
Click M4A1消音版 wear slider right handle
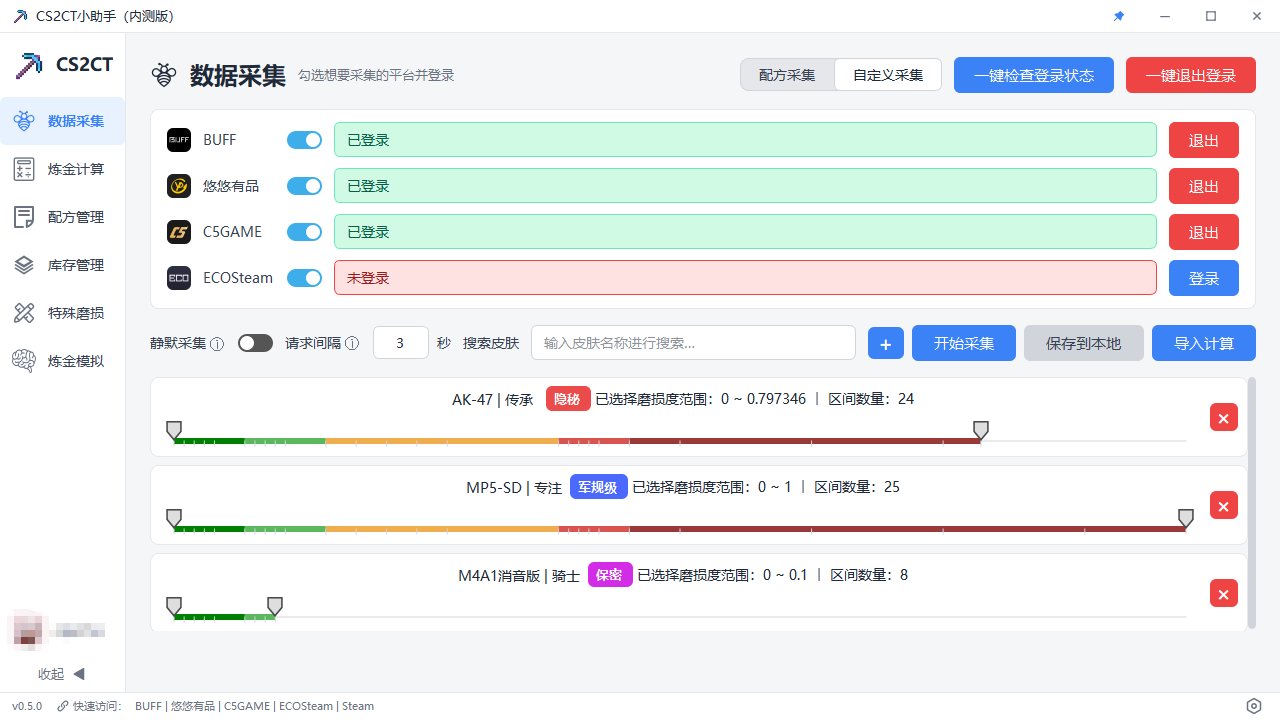[275, 606]
